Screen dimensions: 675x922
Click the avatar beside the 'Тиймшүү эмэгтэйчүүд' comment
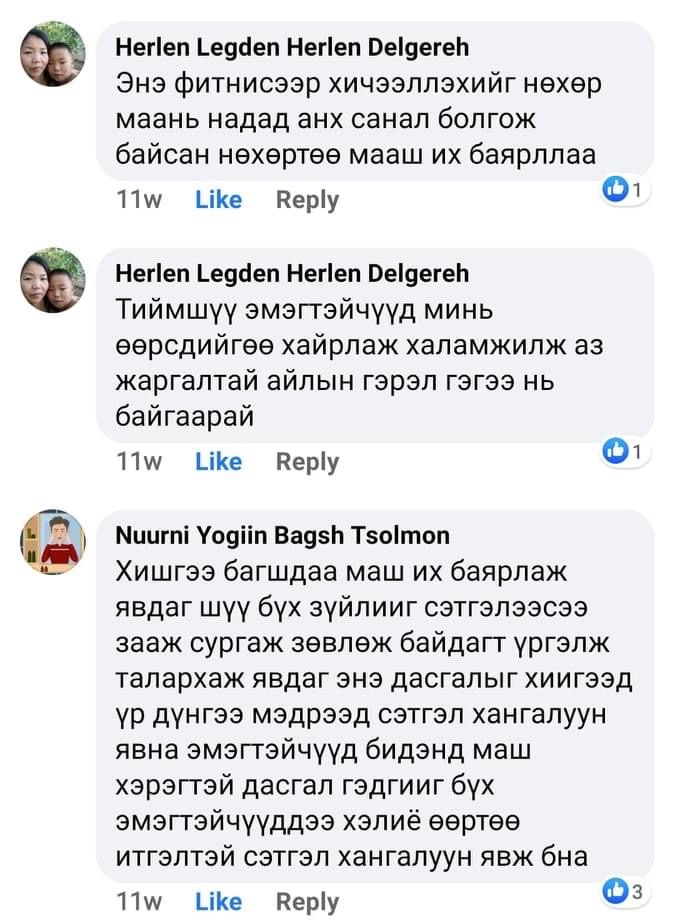[x=53, y=281]
